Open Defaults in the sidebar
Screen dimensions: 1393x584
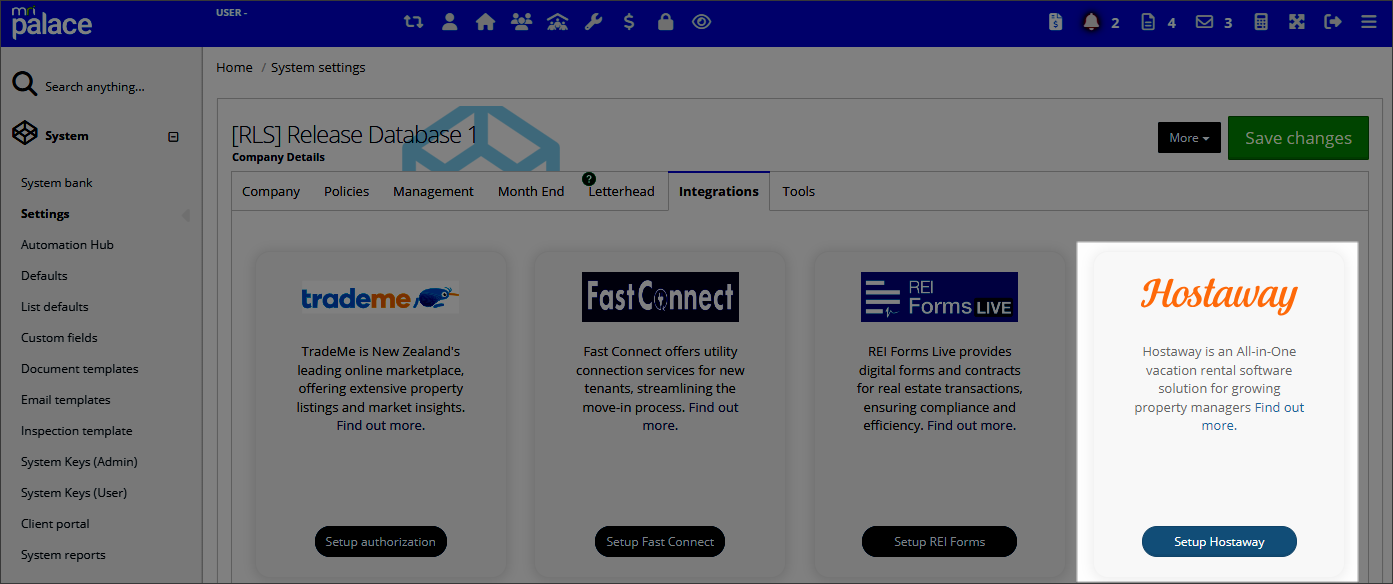pyautogui.click(x=44, y=276)
